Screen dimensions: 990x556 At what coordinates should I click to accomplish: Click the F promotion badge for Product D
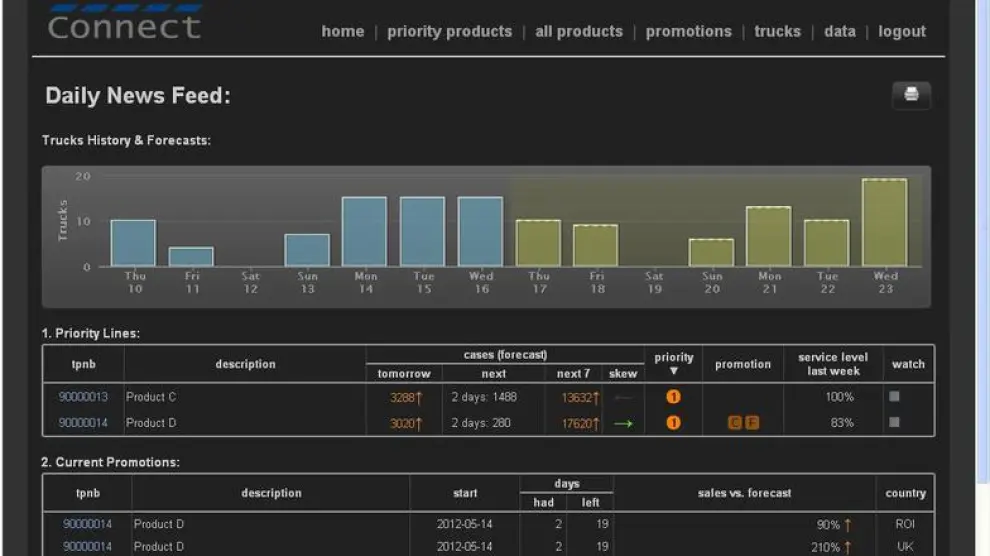click(x=752, y=423)
